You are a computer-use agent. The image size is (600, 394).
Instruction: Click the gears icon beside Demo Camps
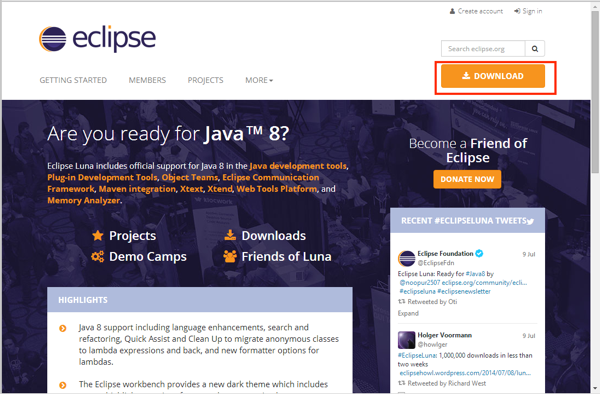[x=98, y=256]
